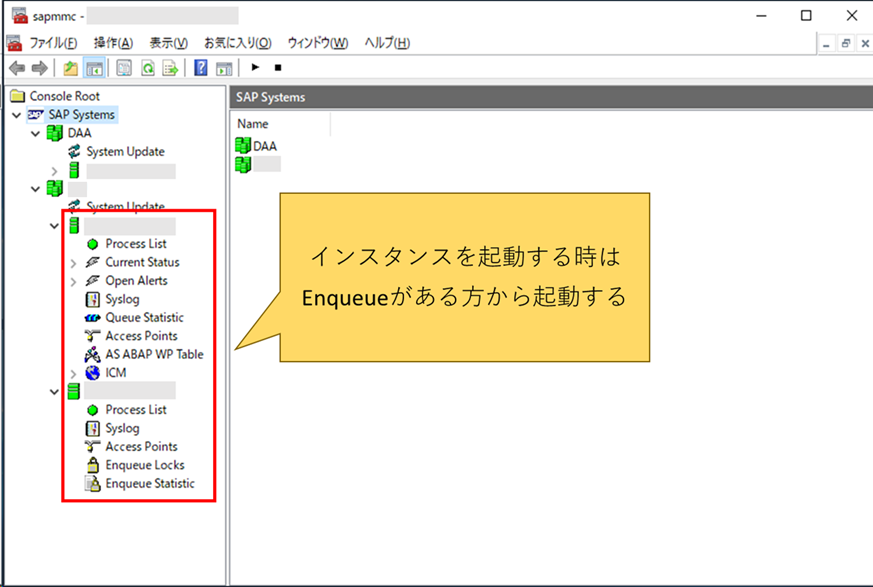Open Syslog in the Enqueue instance
The width and height of the screenshot is (873, 587).
coord(122,428)
